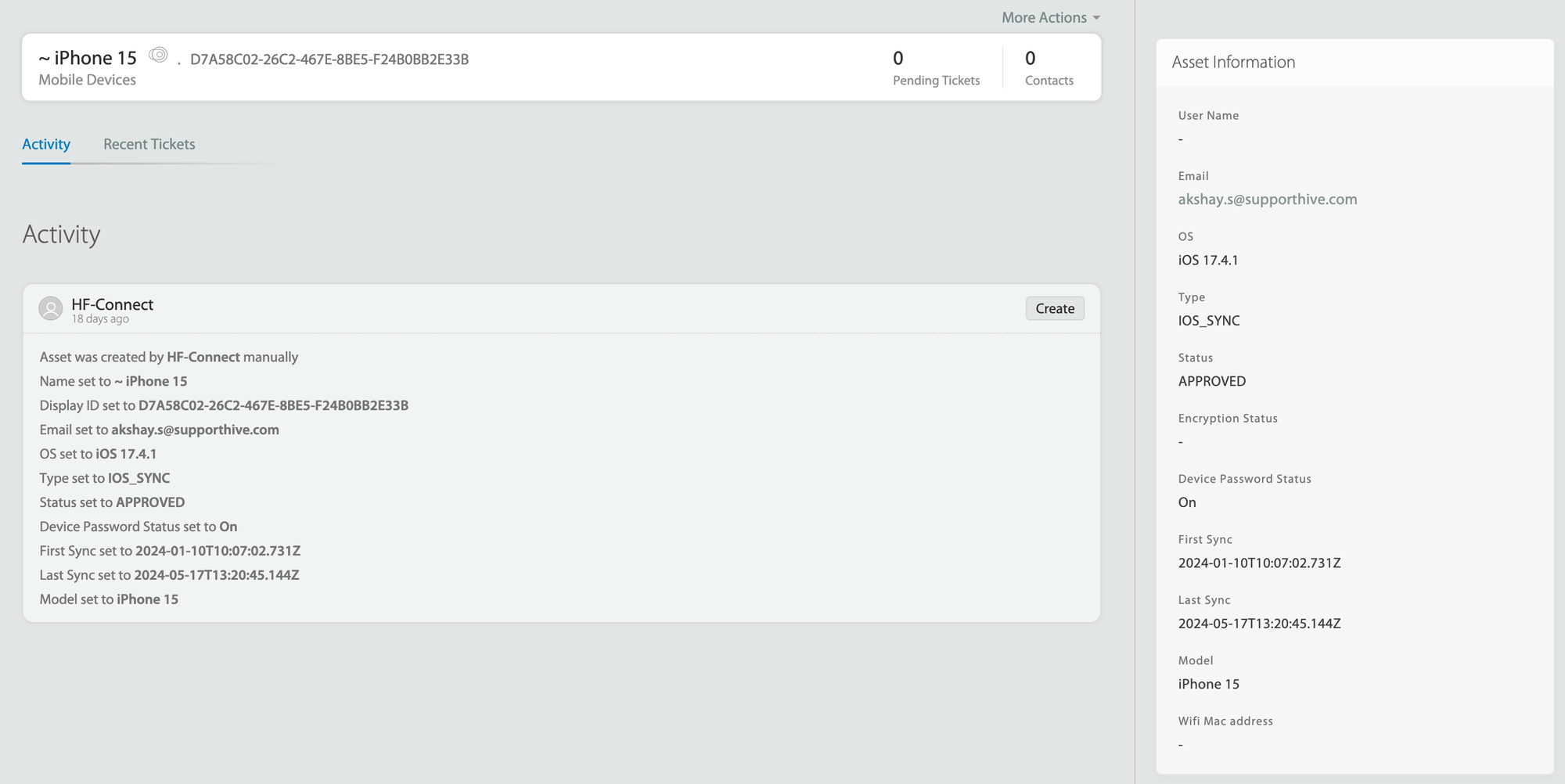This screenshot has height=784, width=1565.
Task: Switch to the Recent Tickets tab
Action: tap(149, 144)
